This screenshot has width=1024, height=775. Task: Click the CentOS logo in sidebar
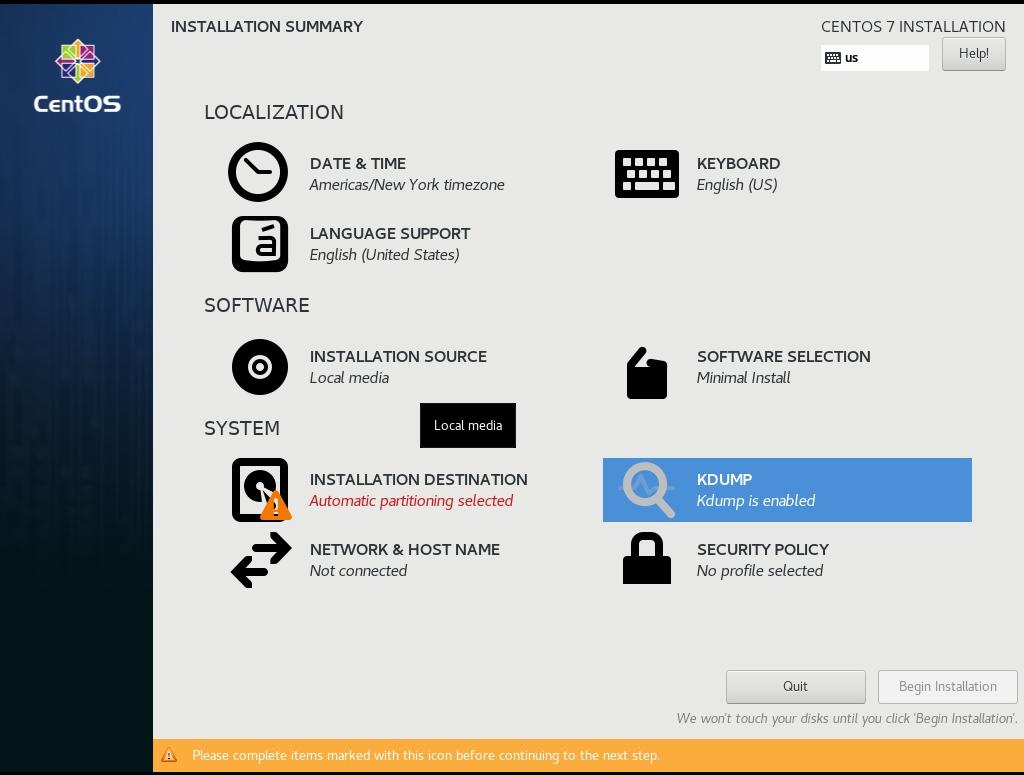point(76,75)
